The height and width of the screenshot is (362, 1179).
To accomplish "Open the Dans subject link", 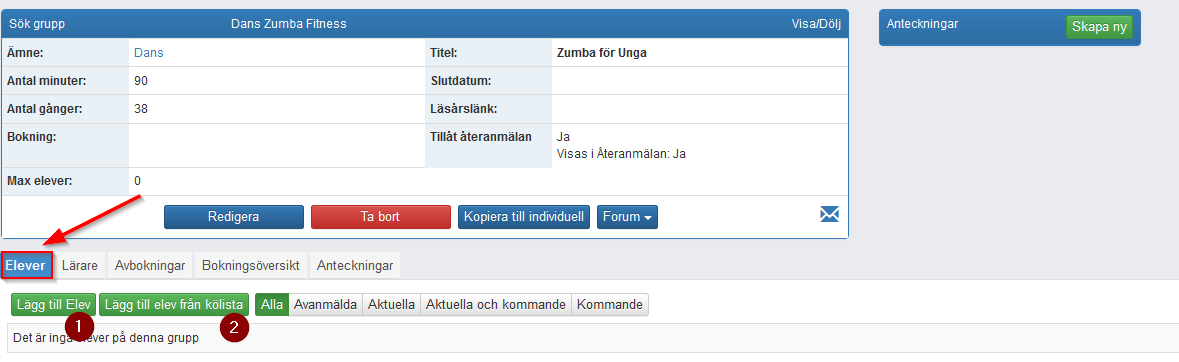I will 148,53.
